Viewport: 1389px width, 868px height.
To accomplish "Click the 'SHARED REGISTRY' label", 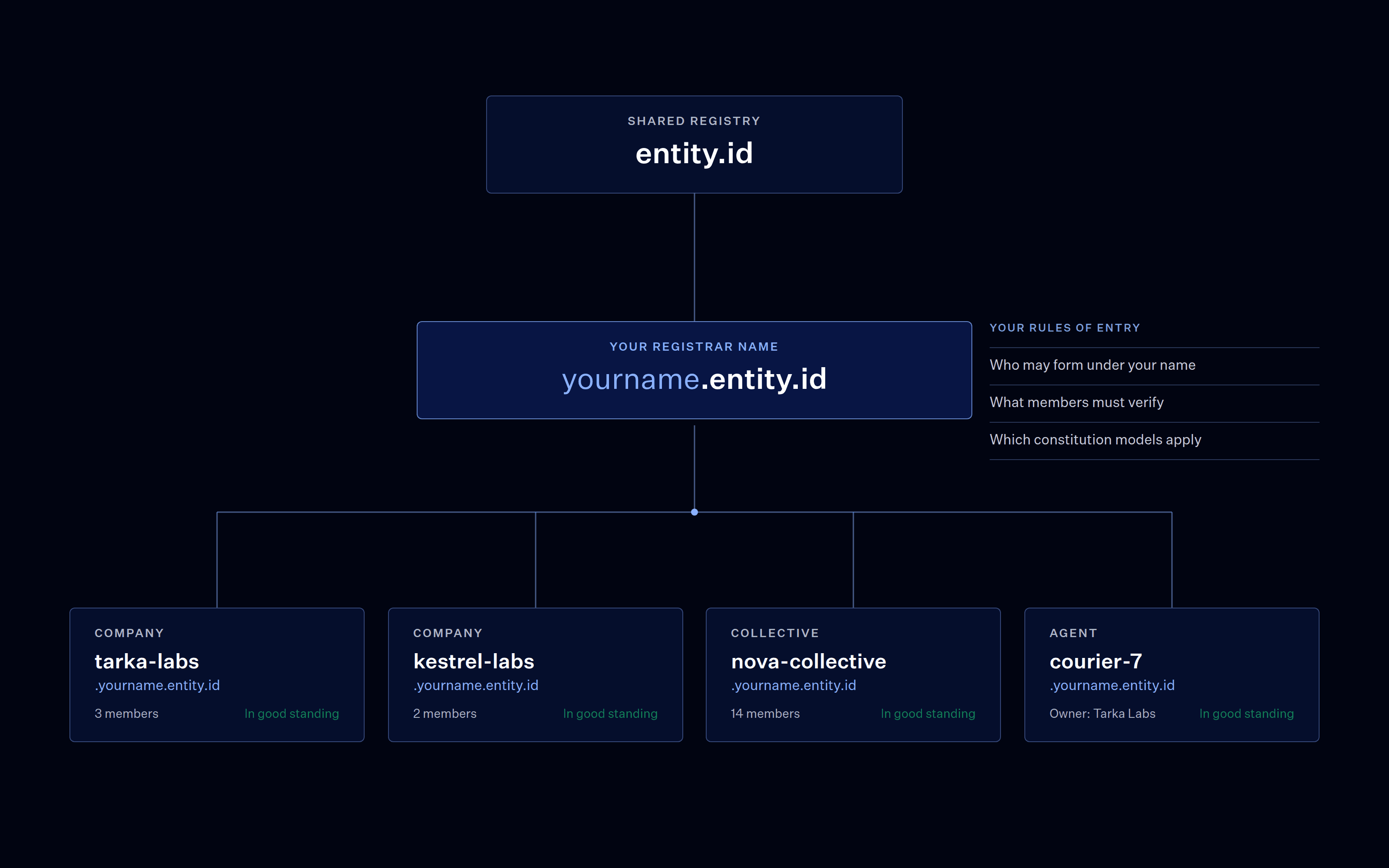I will pos(694,121).
